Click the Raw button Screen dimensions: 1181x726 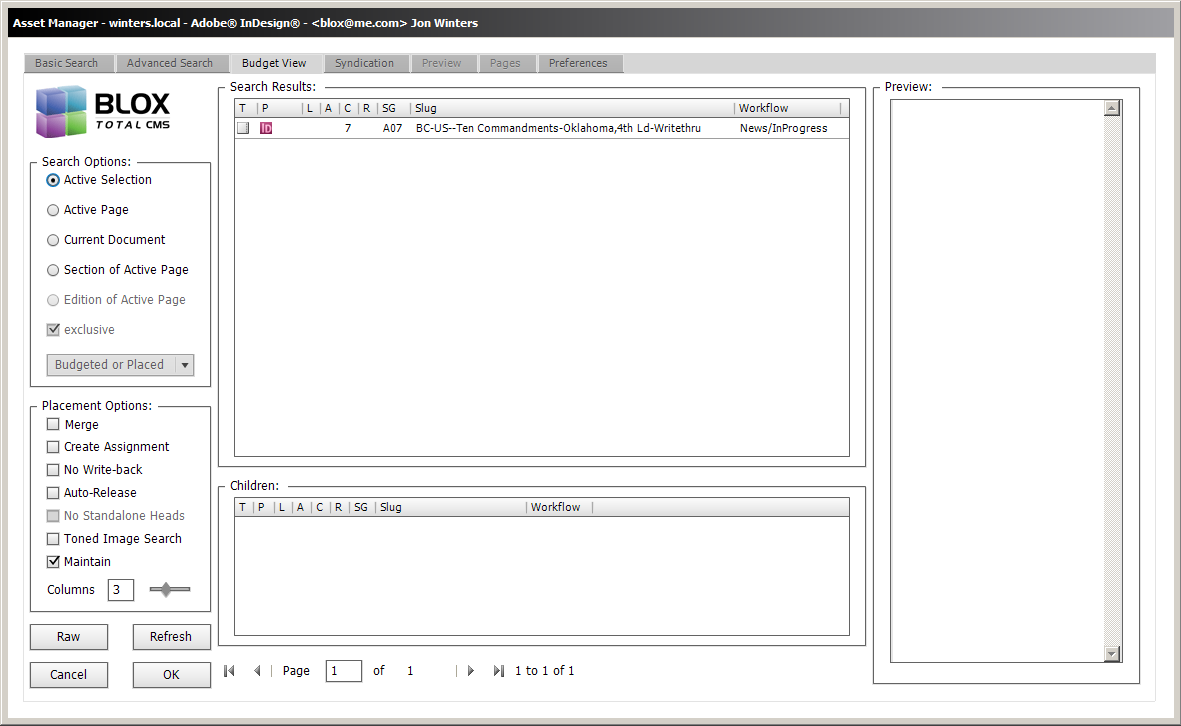click(69, 637)
